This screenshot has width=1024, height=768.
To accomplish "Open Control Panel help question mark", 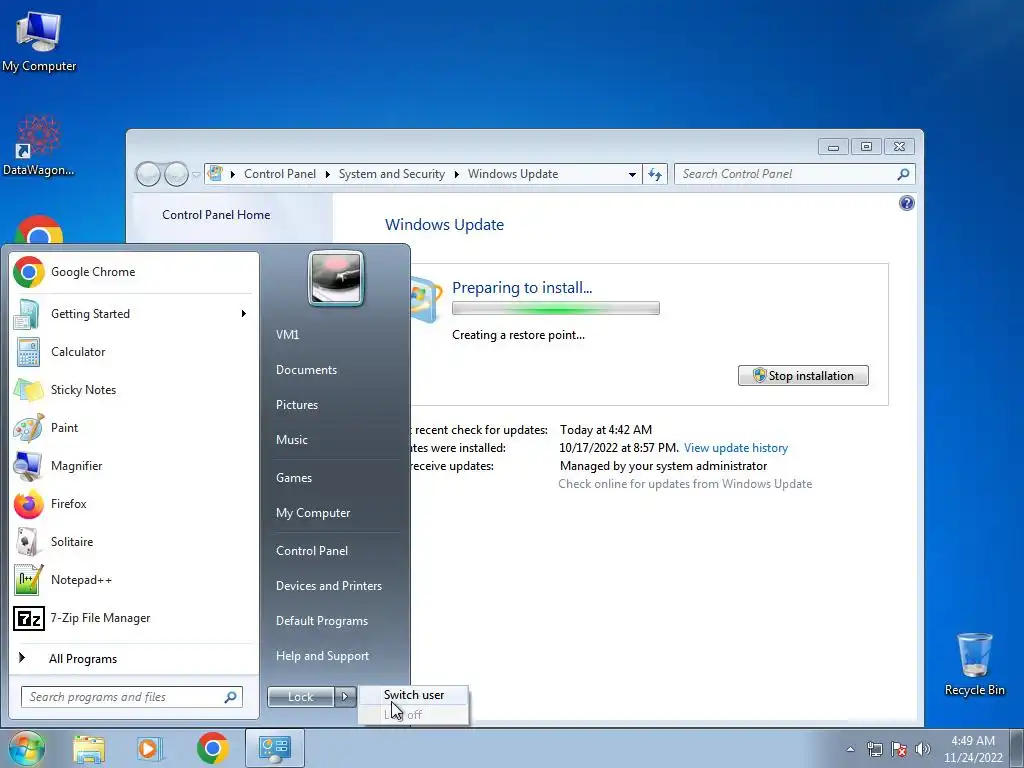I will (906, 203).
